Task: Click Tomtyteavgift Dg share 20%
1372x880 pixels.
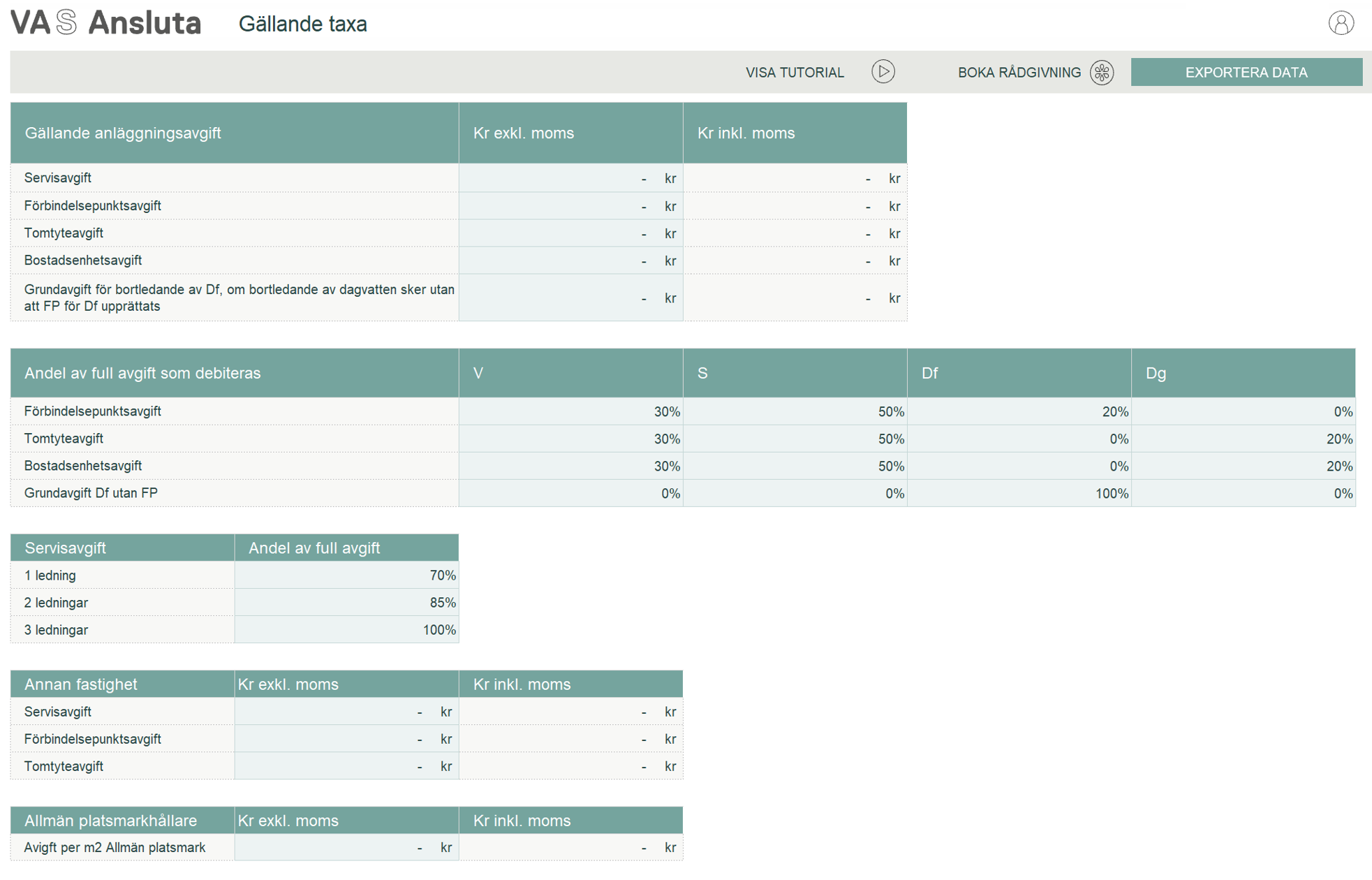Action: click(1243, 439)
